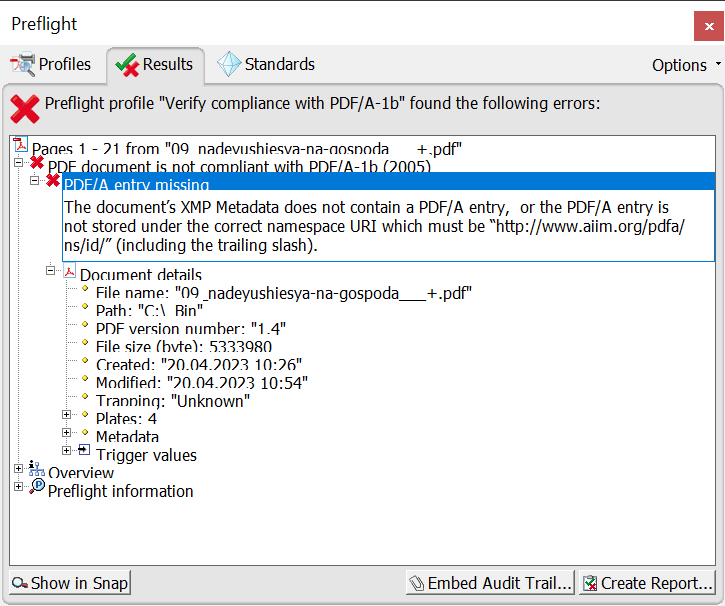The image size is (725, 606).
Task: Click the Overview hierarchy icon
Action: coord(37,468)
